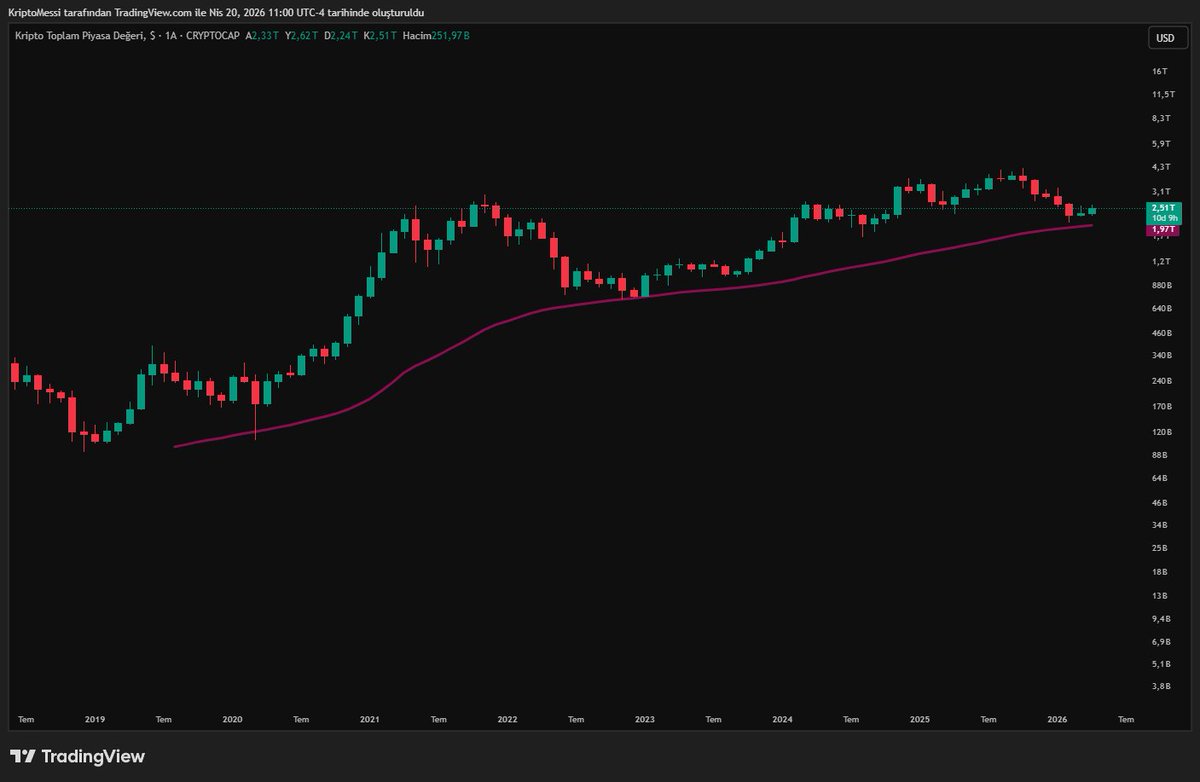The height and width of the screenshot is (782, 1200).
Task: Click the 2023 time axis label
Action: click(x=644, y=719)
